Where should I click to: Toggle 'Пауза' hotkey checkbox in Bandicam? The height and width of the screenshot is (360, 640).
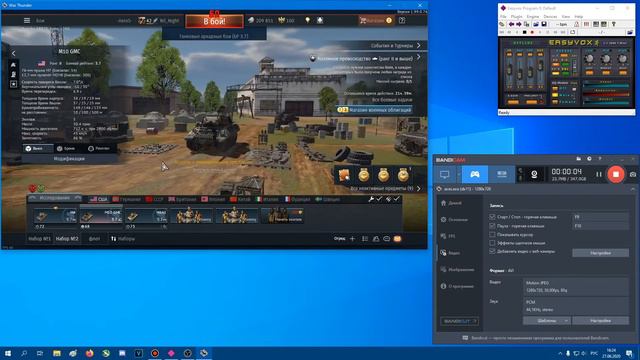coord(492,226)
